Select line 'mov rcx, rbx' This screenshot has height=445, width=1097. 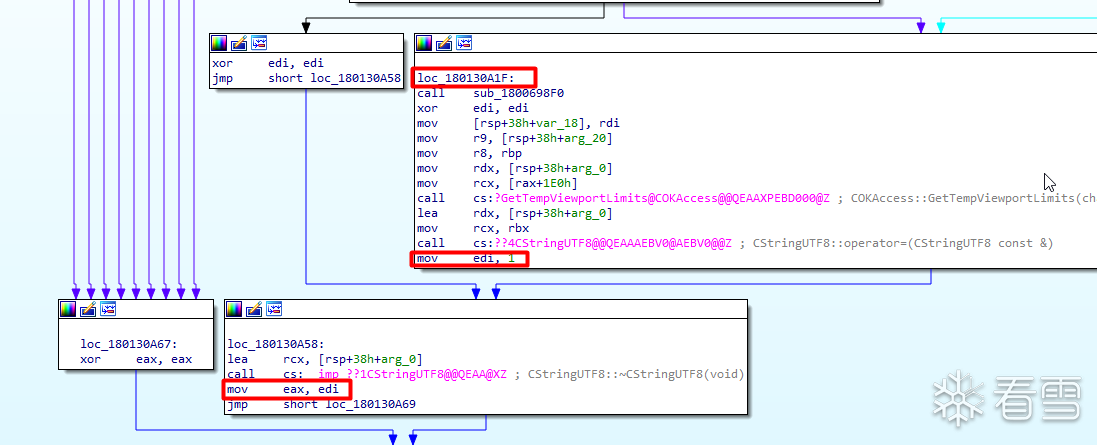tap(473, 229)
